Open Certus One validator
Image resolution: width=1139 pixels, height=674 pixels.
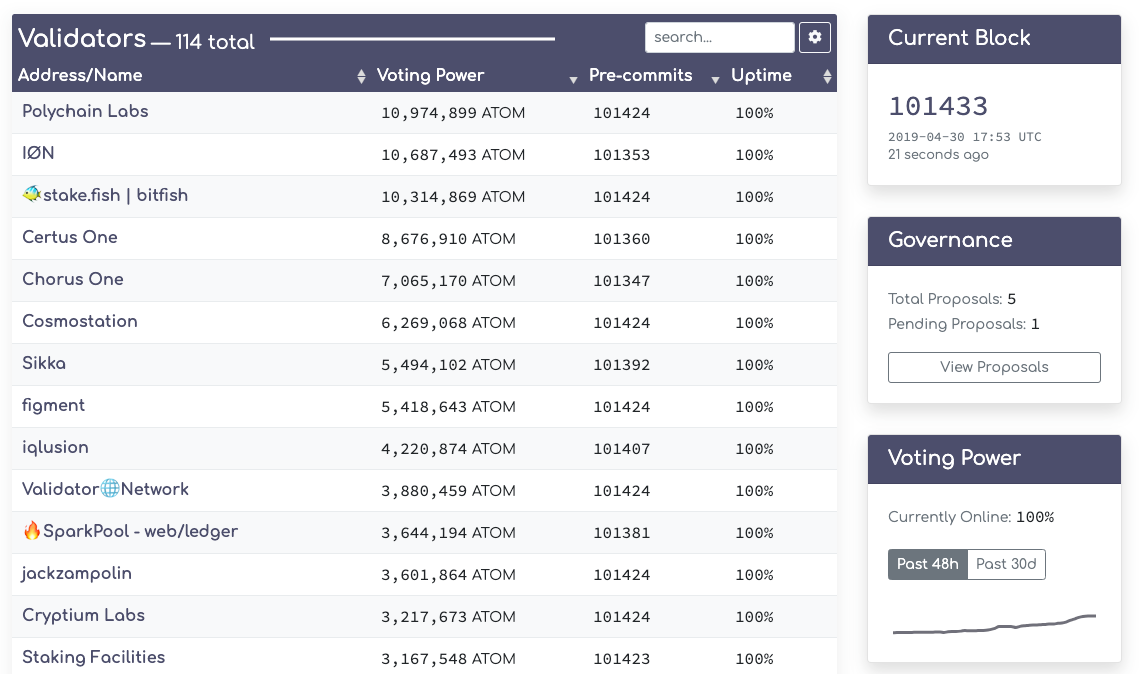70,237
